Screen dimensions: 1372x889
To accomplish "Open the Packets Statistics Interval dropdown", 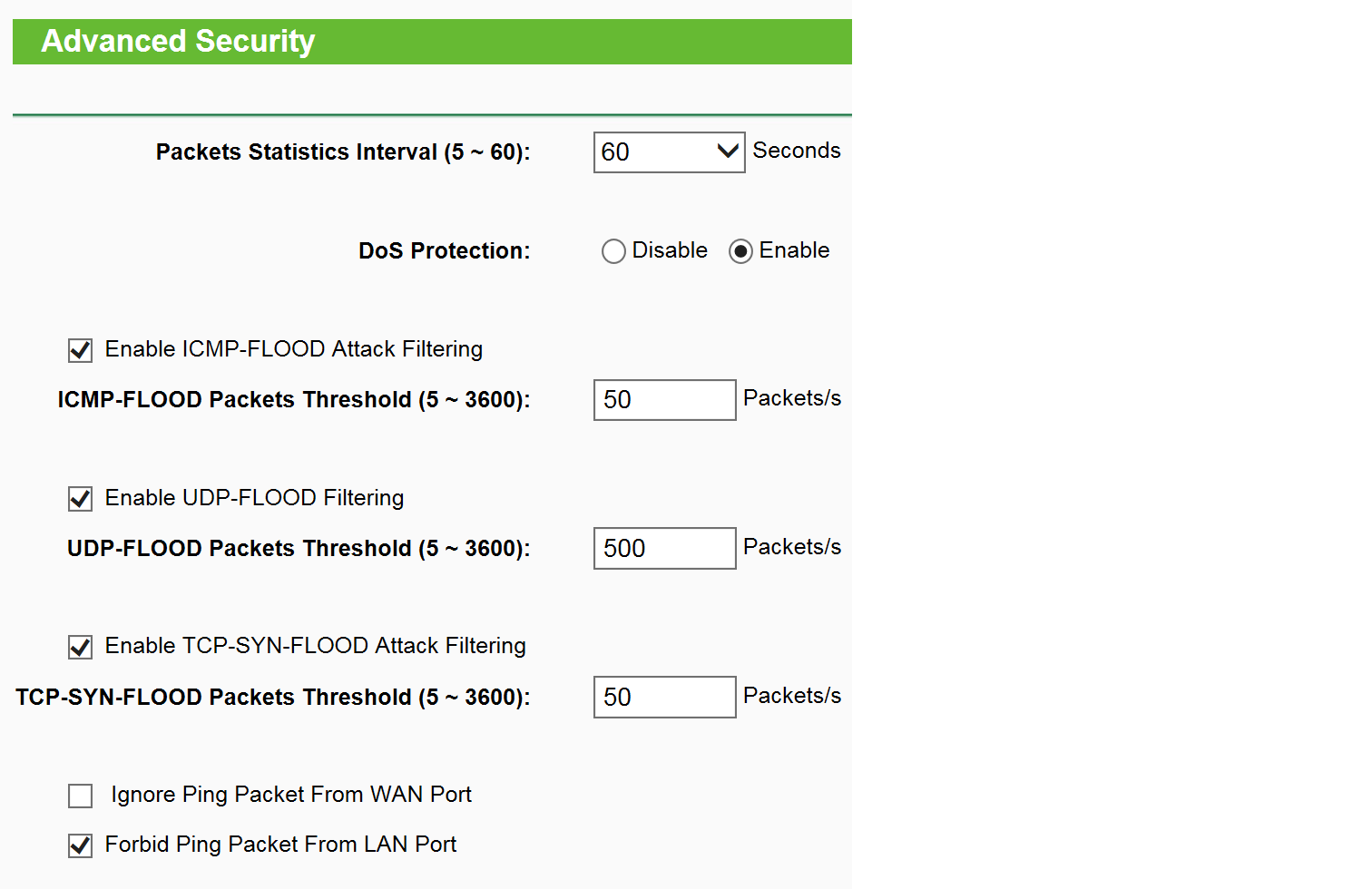I will (x=669, y=152).
